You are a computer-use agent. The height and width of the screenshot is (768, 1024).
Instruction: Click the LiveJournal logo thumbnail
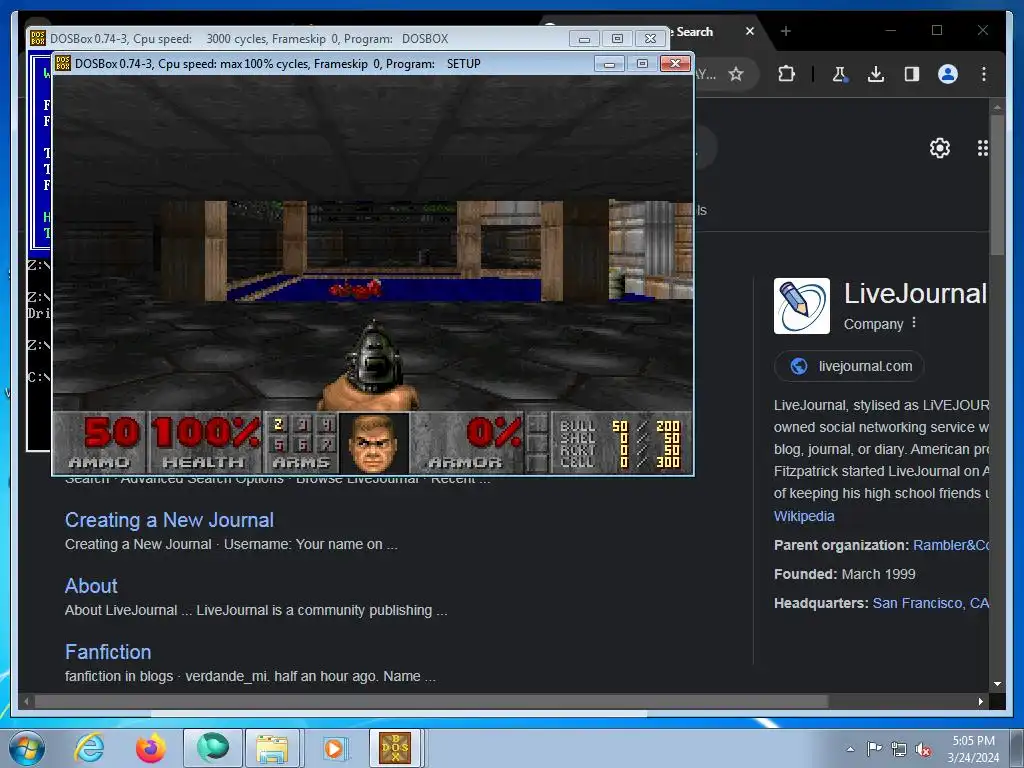coord(802,306)
